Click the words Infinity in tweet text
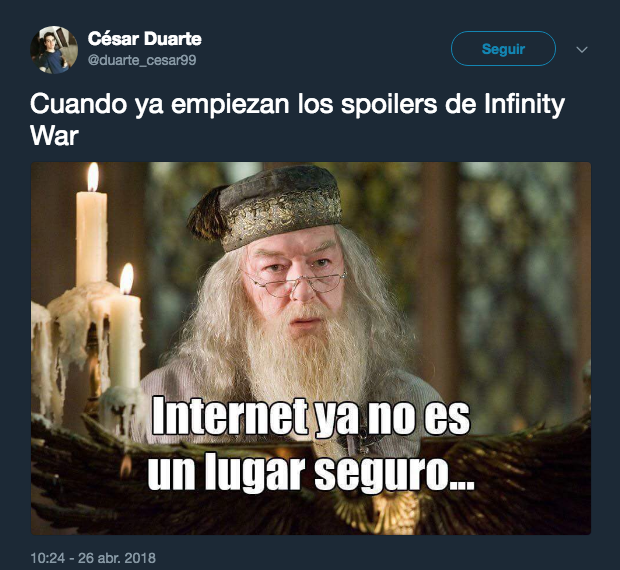The height and width of the screenshot is (570, 620). pyautogui.click(x=524, y=104)
